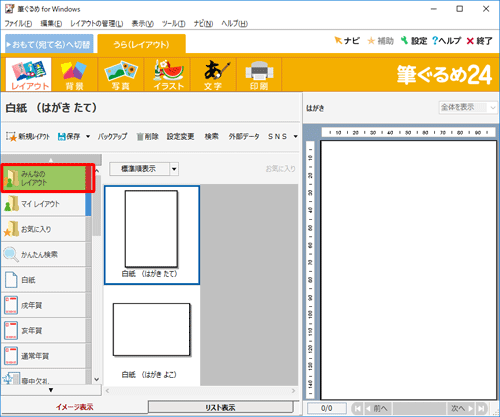Open the 文字 text icon
500x417 pixels.
(x=213, y=74)
